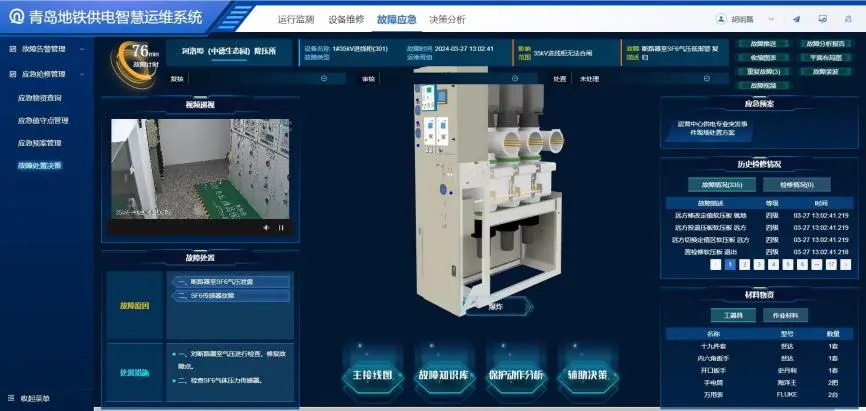The height and width of the screenshot is (411, 866).
Task: Go to page 2 of fault history
Action: (744, 265)
